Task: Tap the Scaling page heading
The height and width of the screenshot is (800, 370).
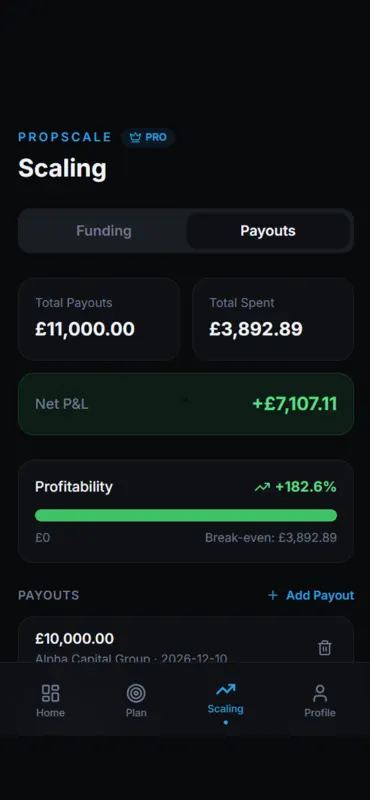Action: point(62,168)
